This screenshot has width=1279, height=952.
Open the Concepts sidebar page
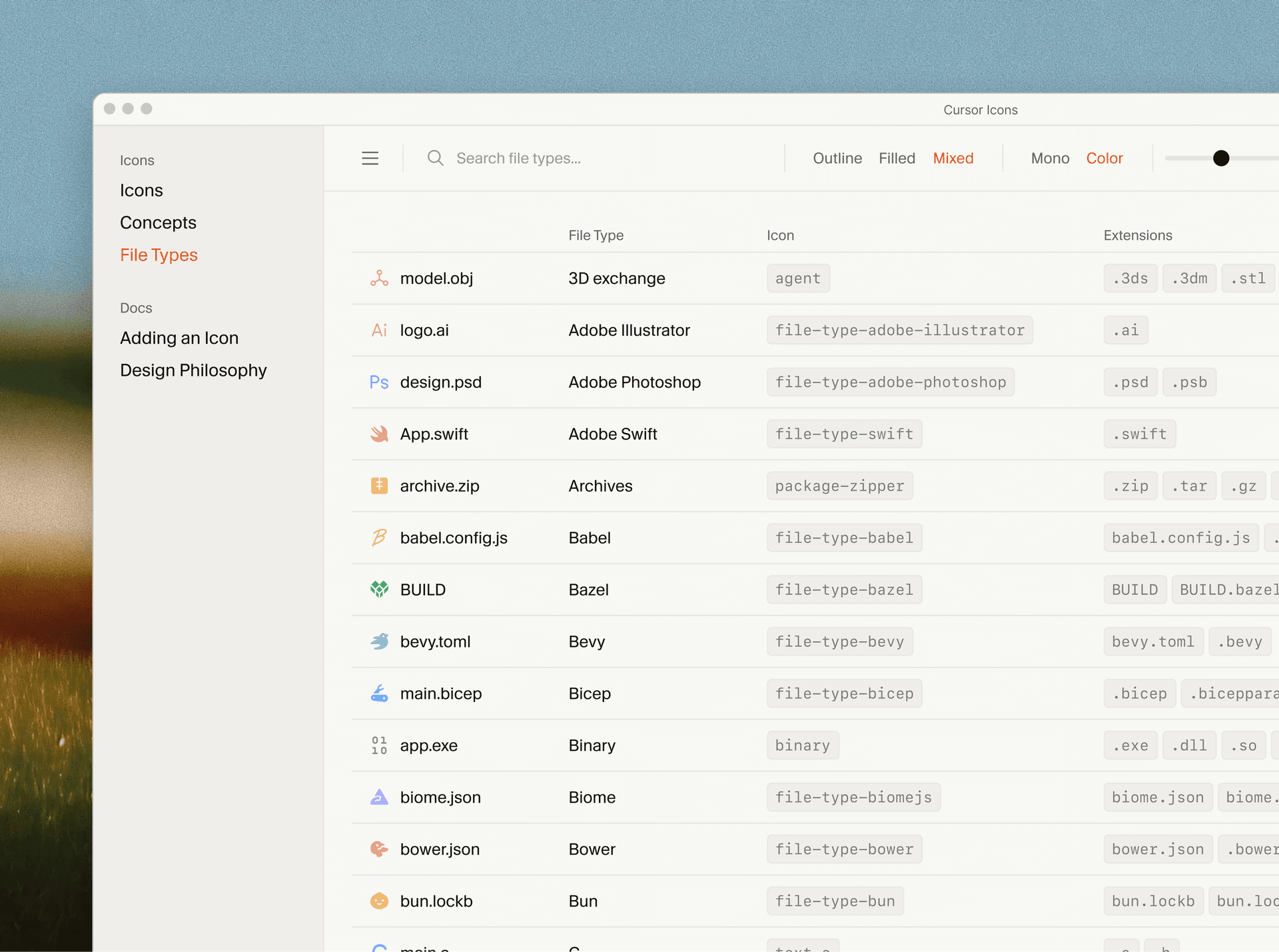coord(158,223)
